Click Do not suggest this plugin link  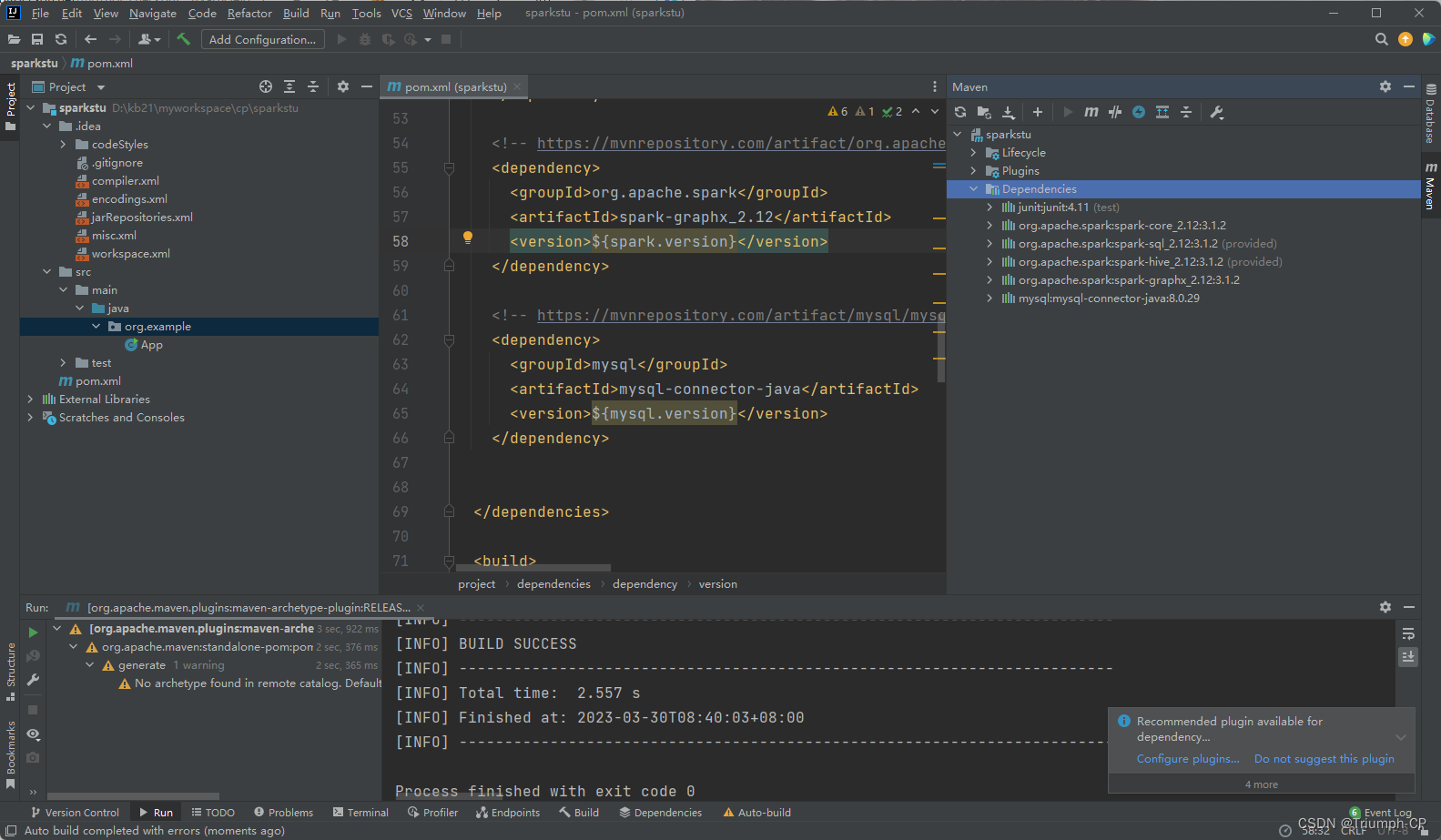click(x=1324, y=759)
